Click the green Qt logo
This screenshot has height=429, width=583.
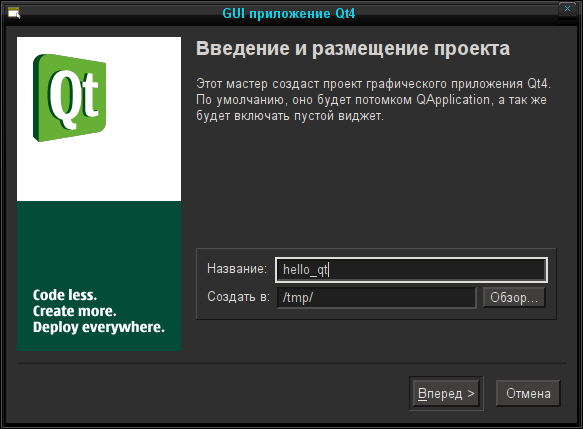[70, 98]
